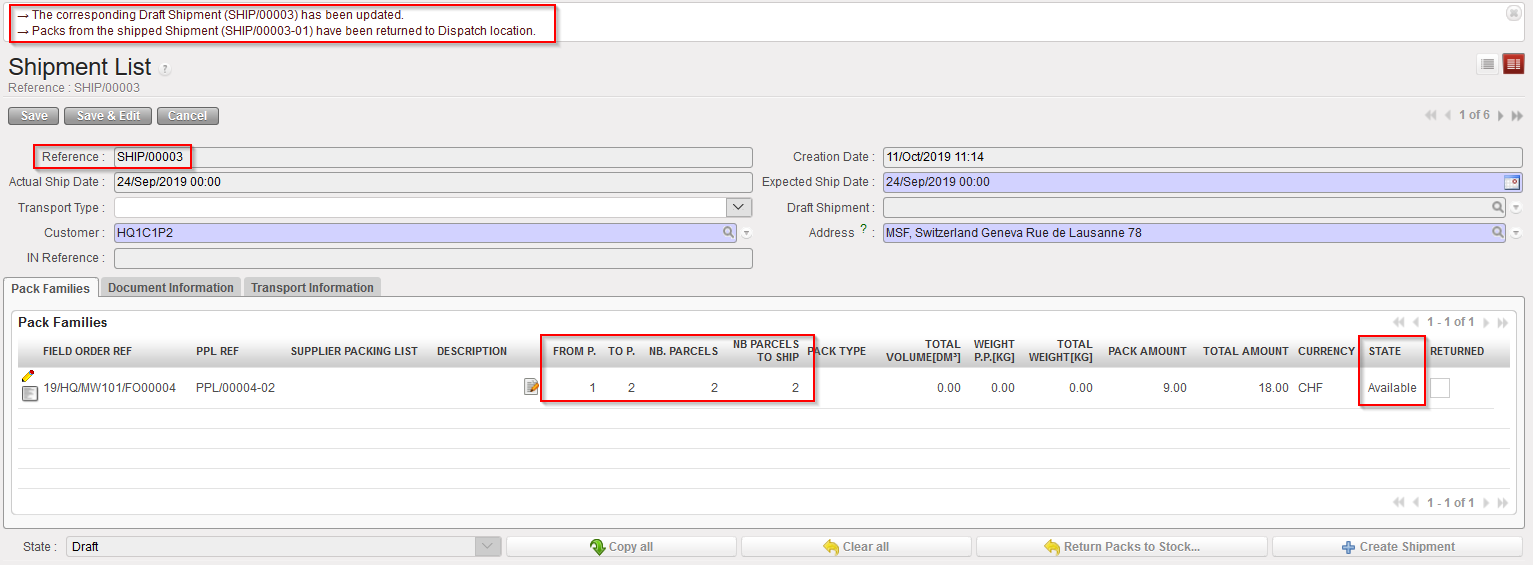Click the Cancel button

pyautogui.click(x=188, y=116)
